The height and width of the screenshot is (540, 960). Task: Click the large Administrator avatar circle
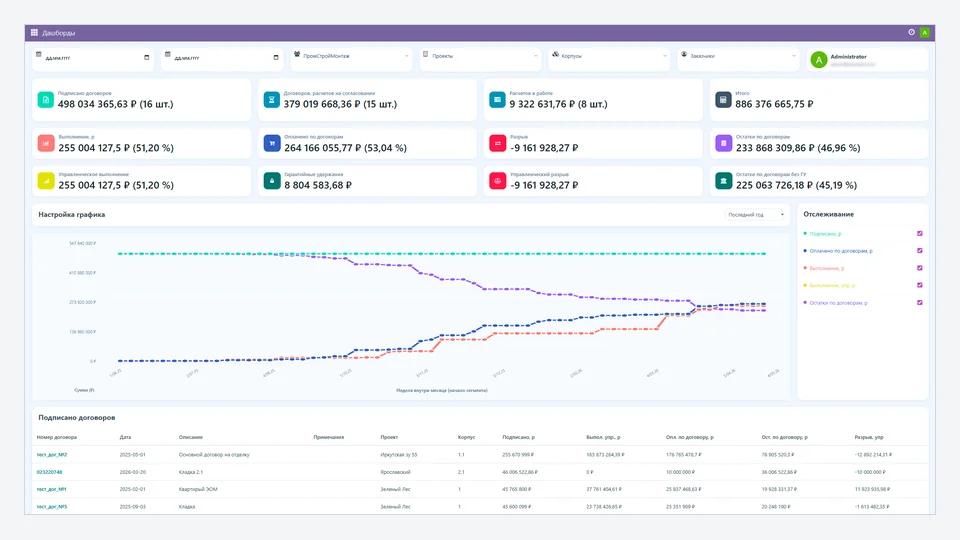819,59
